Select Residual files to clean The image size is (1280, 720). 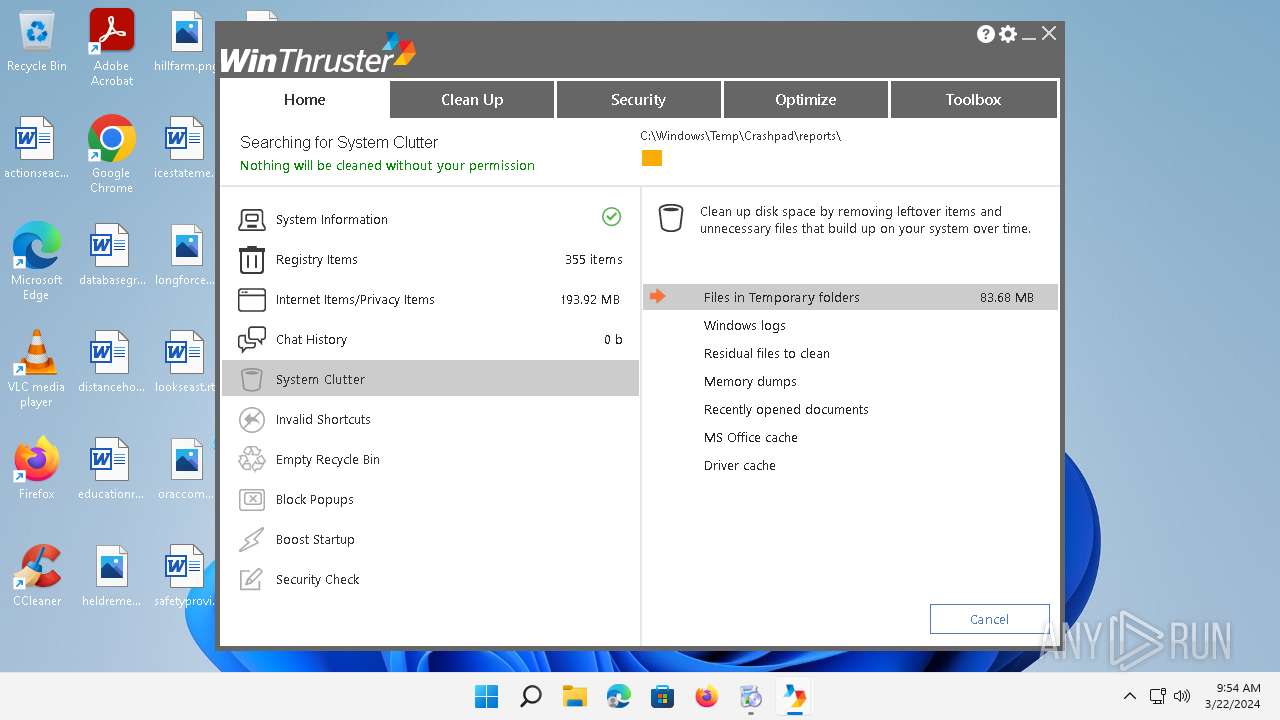tap(767, 353)
